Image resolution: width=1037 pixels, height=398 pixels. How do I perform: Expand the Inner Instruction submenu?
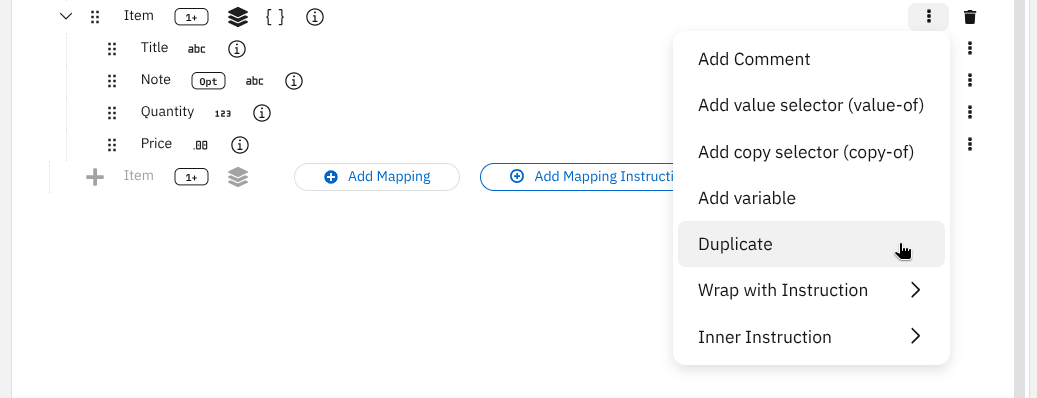[811, 337]
